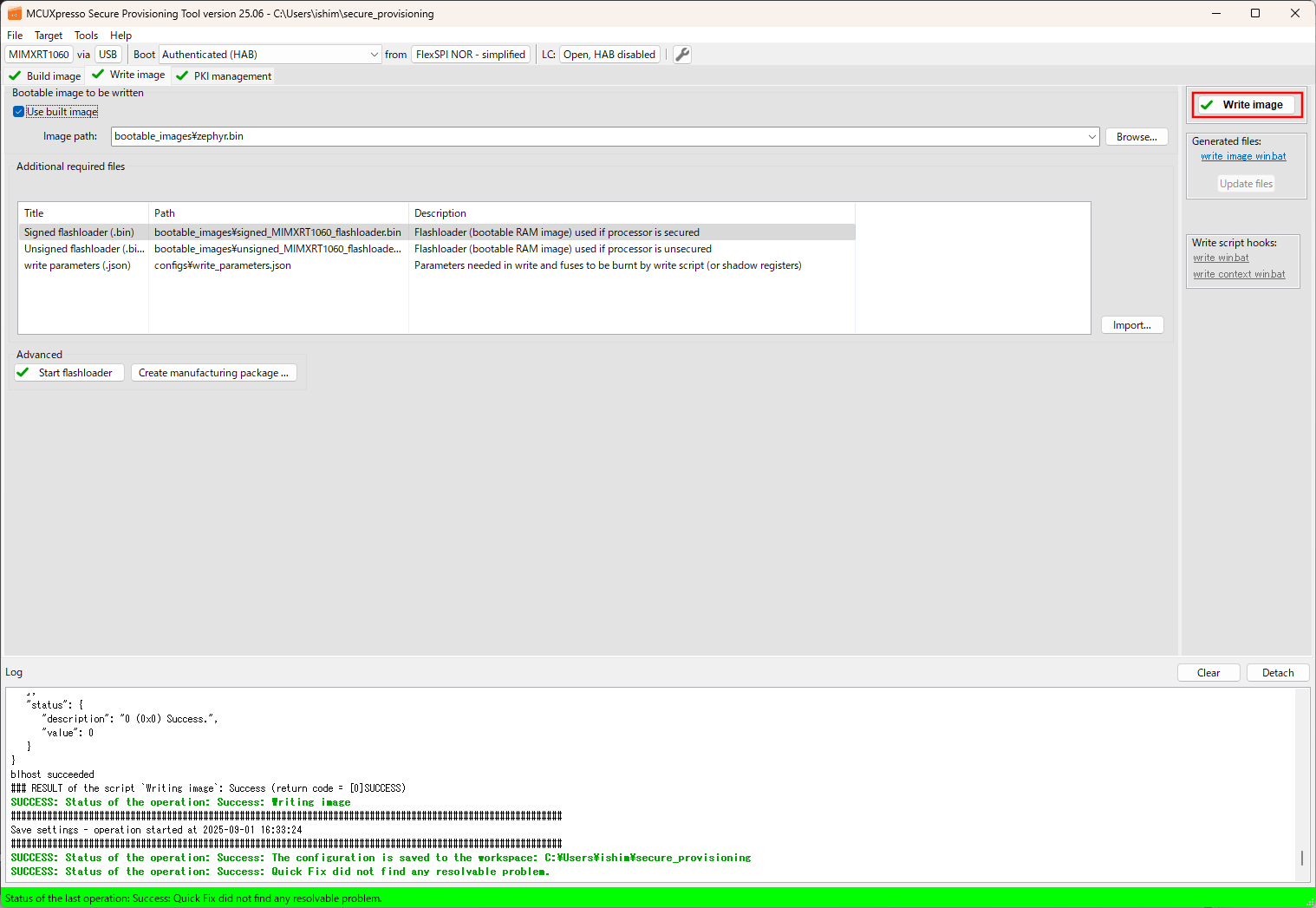The height and width of the screenshot is (908, 1316).
Task: Expand the Boot type Authenticated (HAB) dropdown
Action: point(374,55)
